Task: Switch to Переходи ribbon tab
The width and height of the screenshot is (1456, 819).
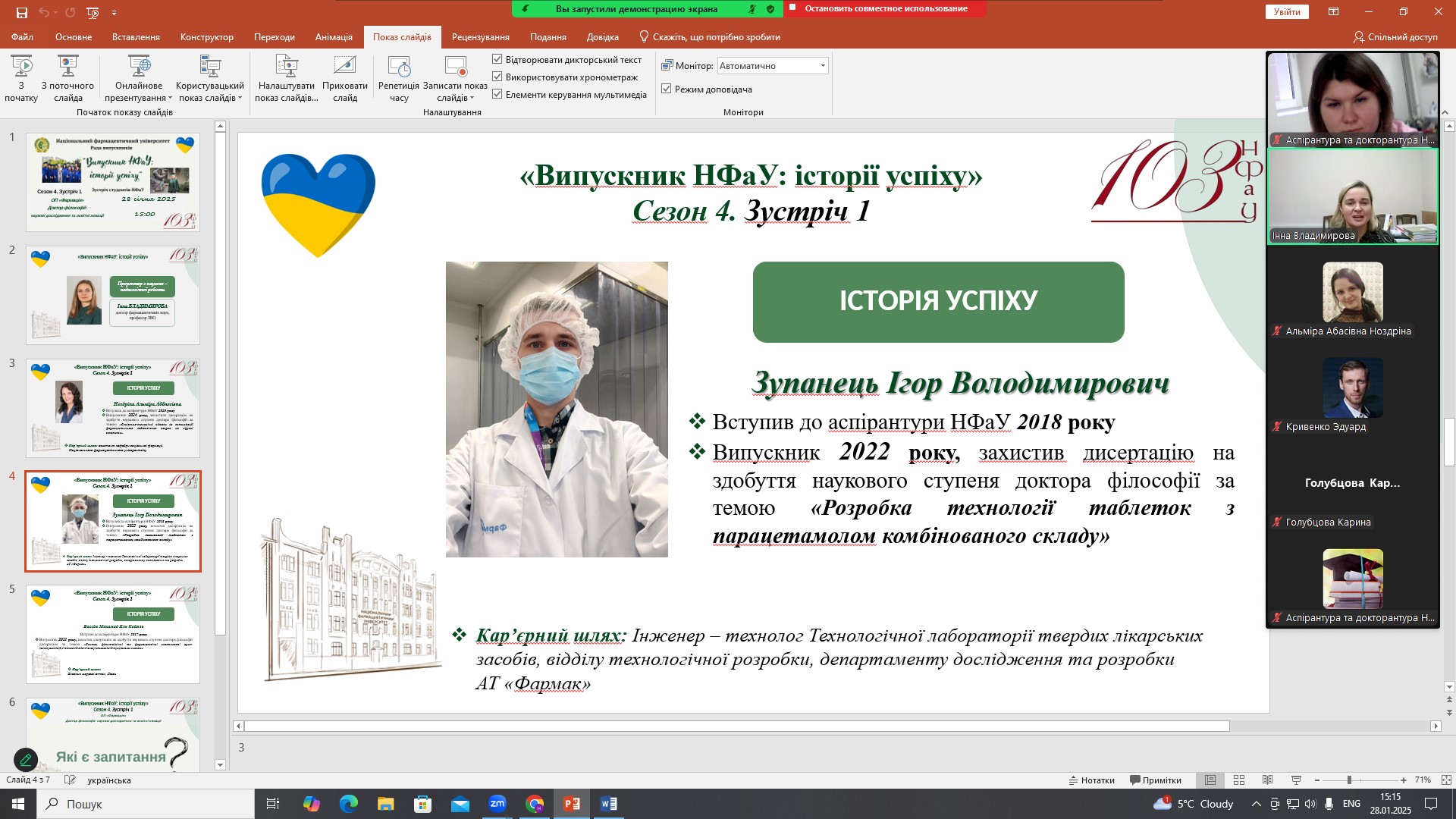Action: [x=275, y=37]
